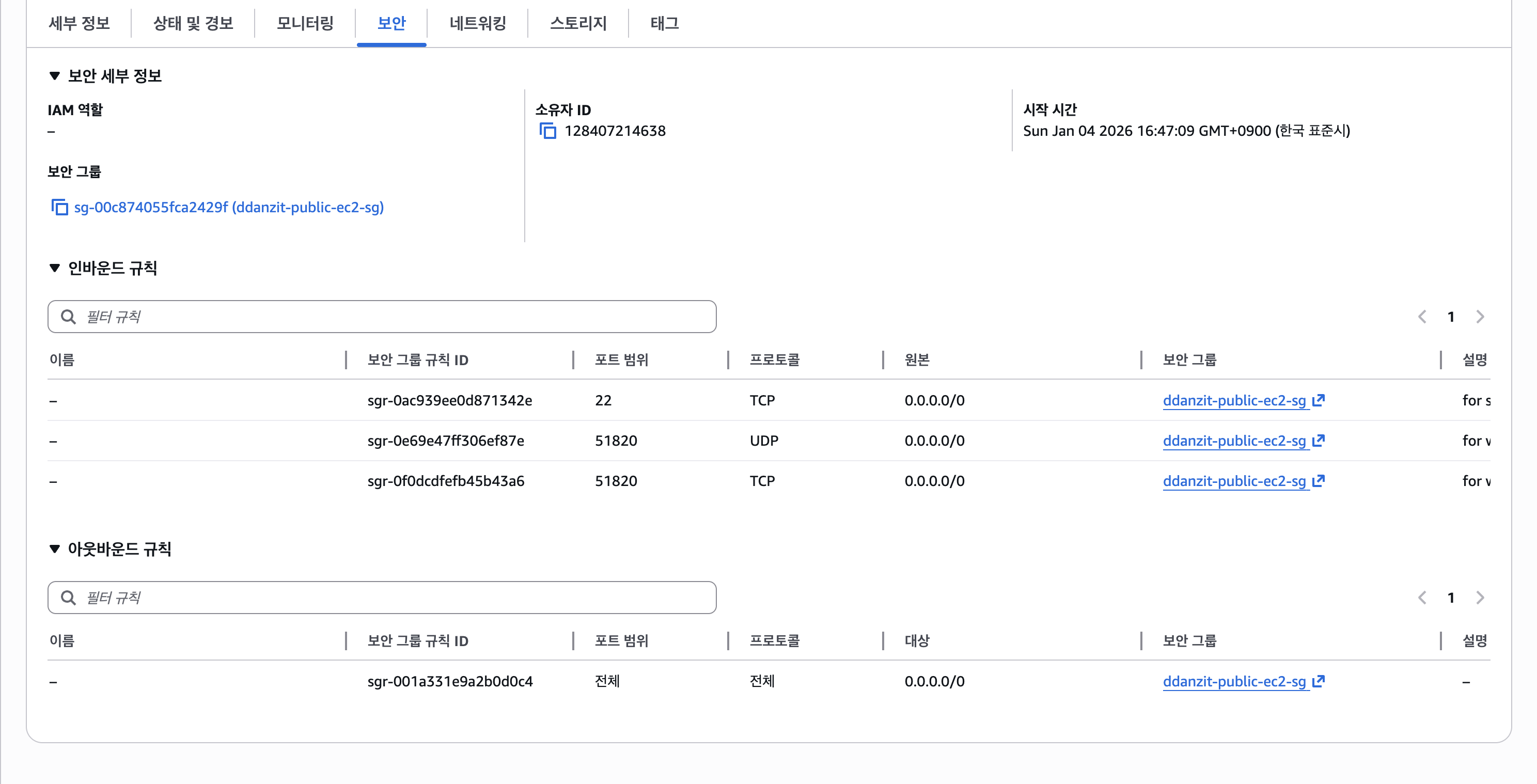Collapse the 인바운드 규칙 section

click(x=54, y=269)
